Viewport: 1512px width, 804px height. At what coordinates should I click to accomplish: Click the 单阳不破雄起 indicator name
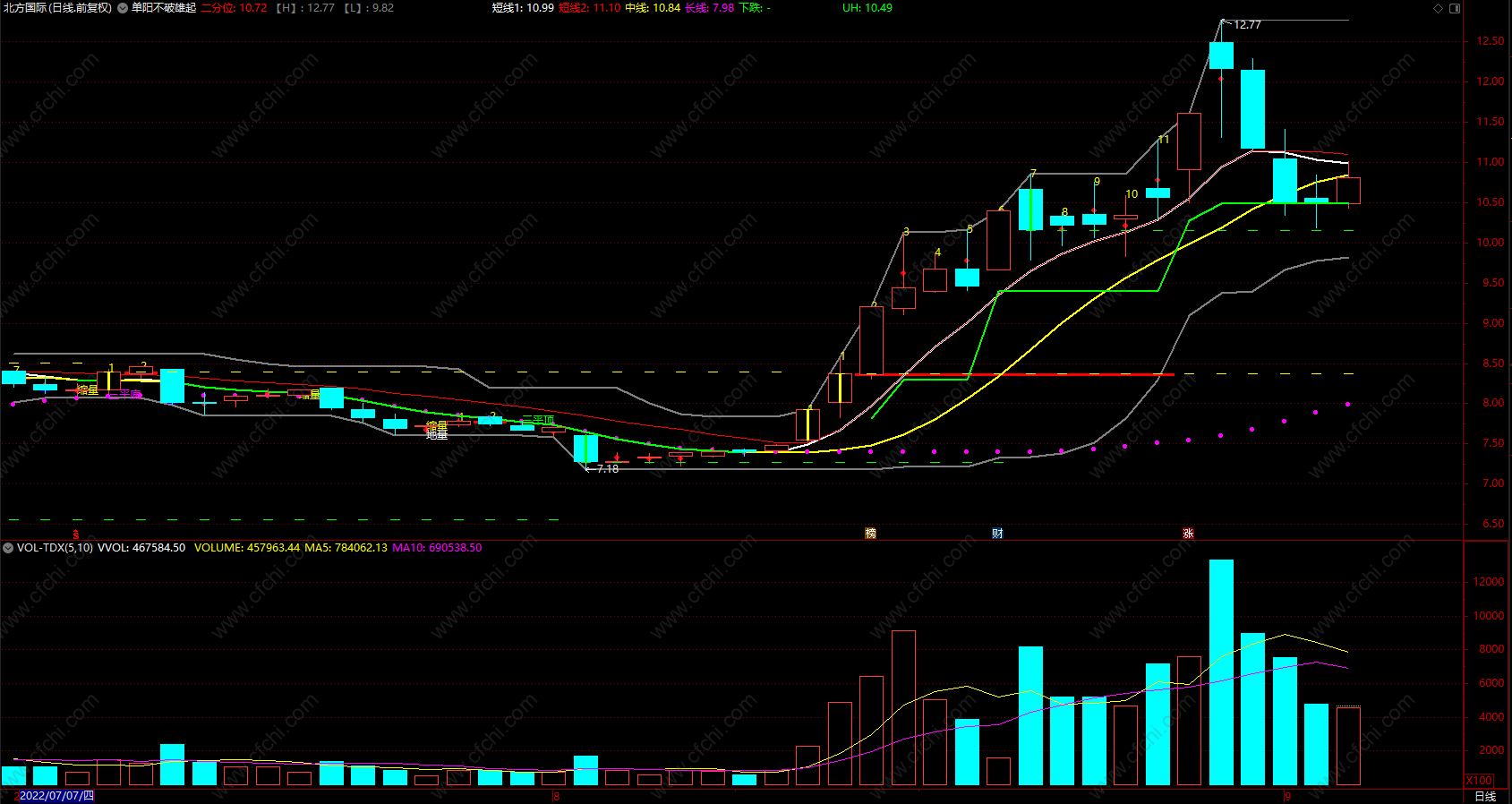(x=164, y=8)
